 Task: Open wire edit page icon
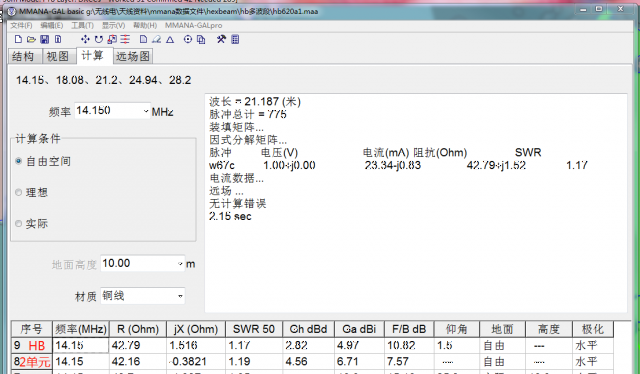pyautogui.click(x=143, y=39)
